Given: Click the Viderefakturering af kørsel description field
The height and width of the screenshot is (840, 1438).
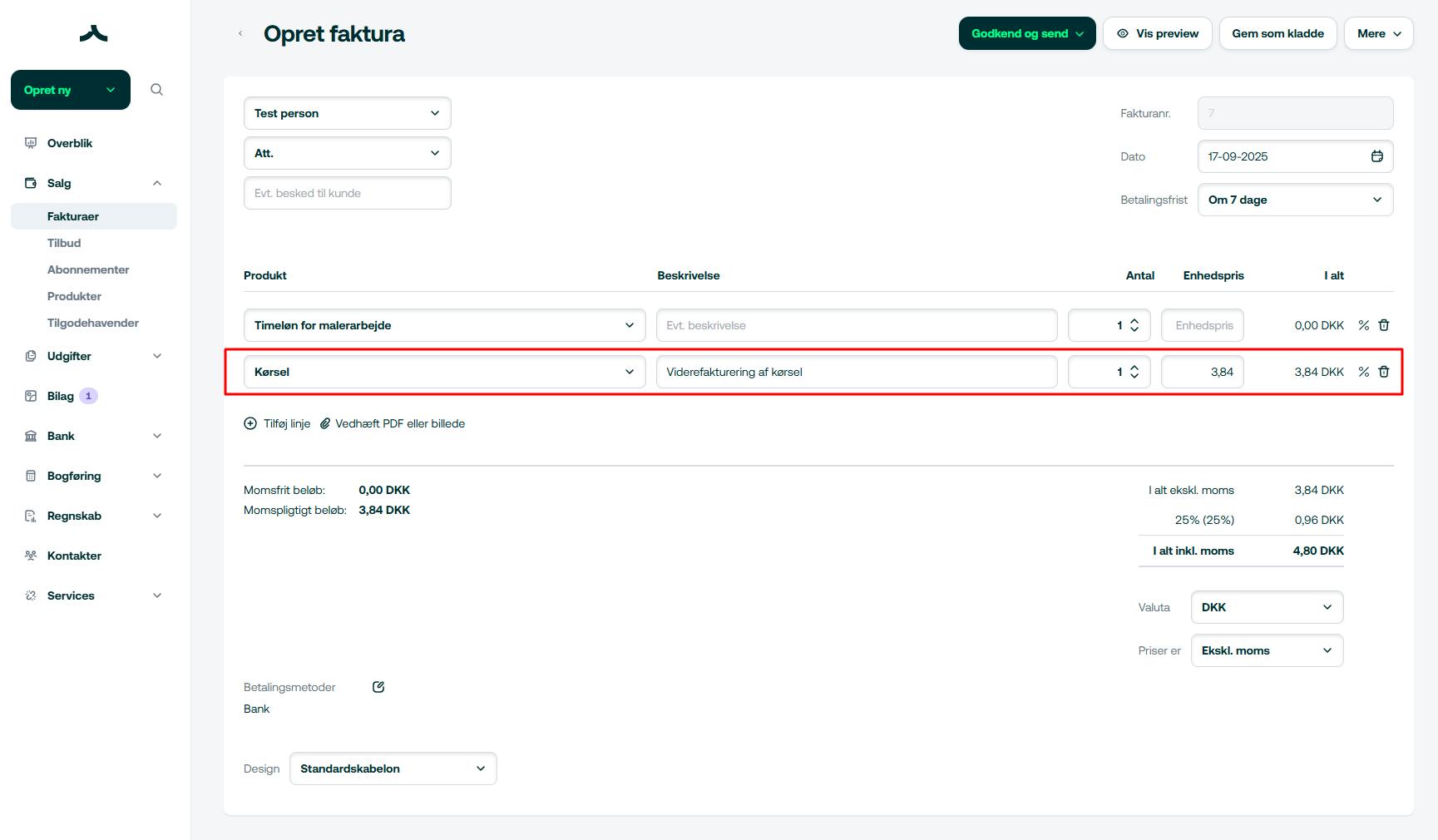Looking at the screenshot, I should (857, 372).
